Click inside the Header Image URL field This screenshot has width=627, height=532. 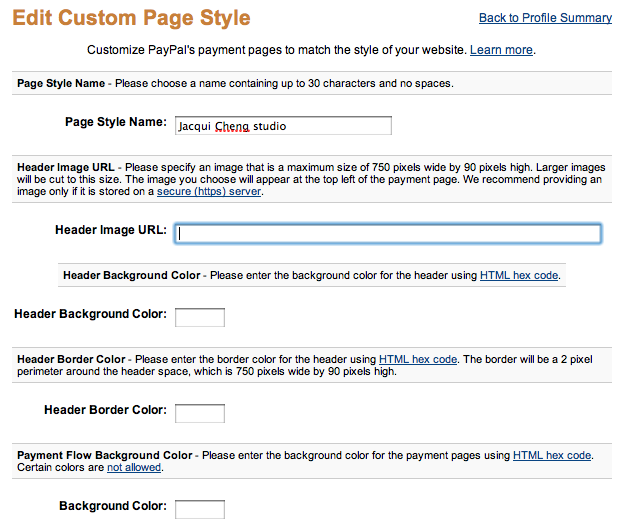click(x=388, y=233)
